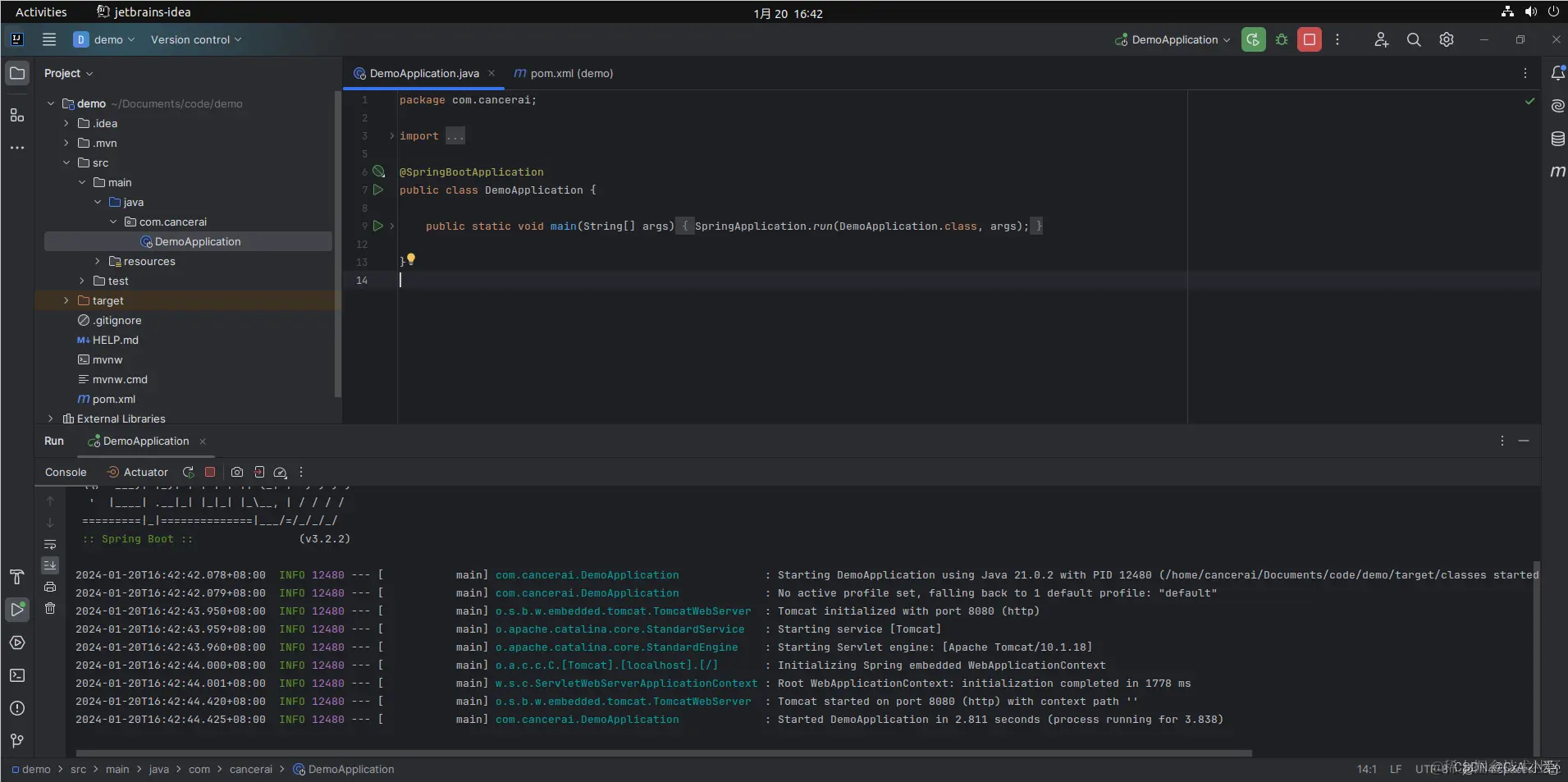Viewport: 1568px width, 782px height.
Task: Open the Run tool window icon
Action: click(x=17, y=610)
